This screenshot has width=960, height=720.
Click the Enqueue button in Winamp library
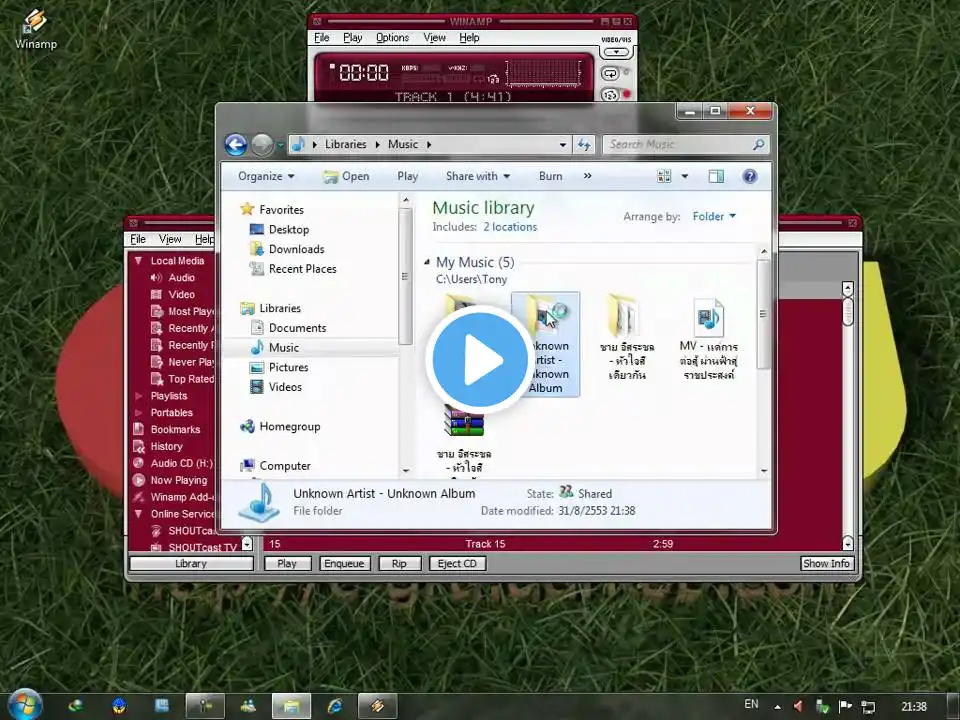tap(344, 563)
